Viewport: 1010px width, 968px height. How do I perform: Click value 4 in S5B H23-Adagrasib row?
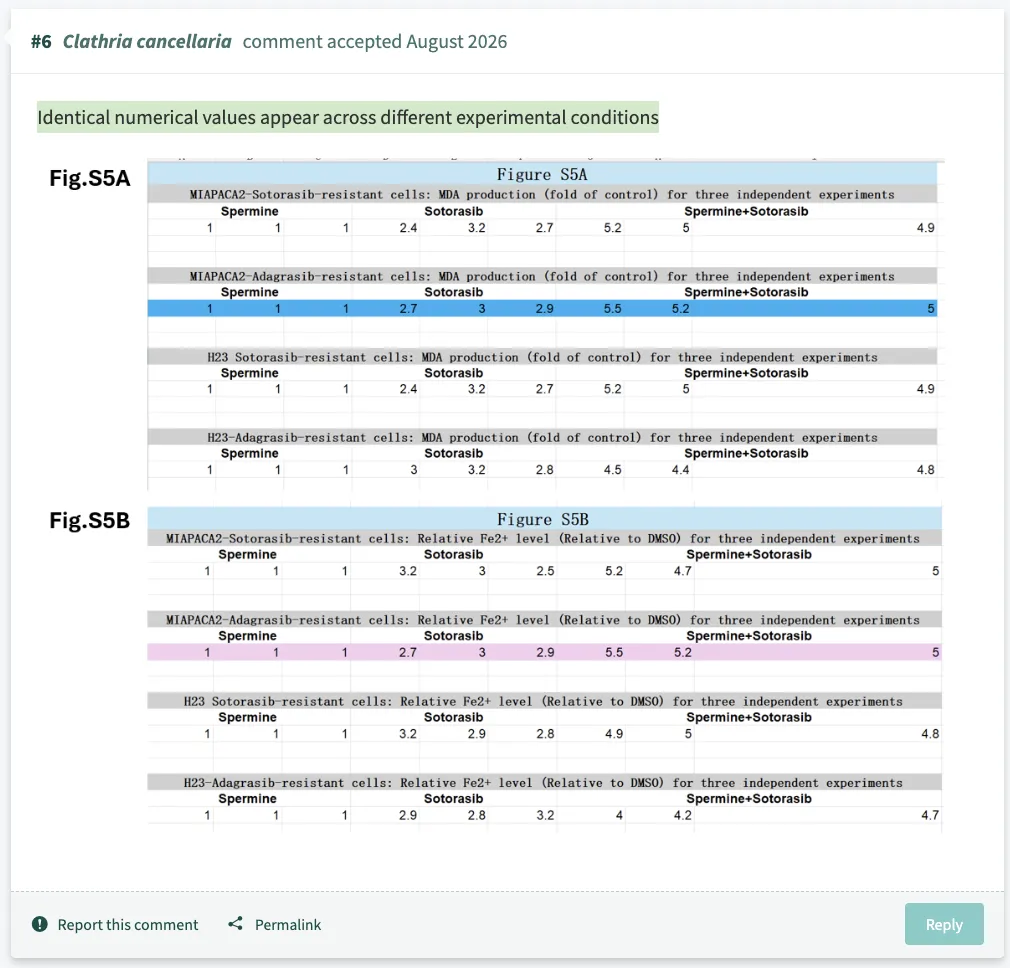(x=619, y=815)
